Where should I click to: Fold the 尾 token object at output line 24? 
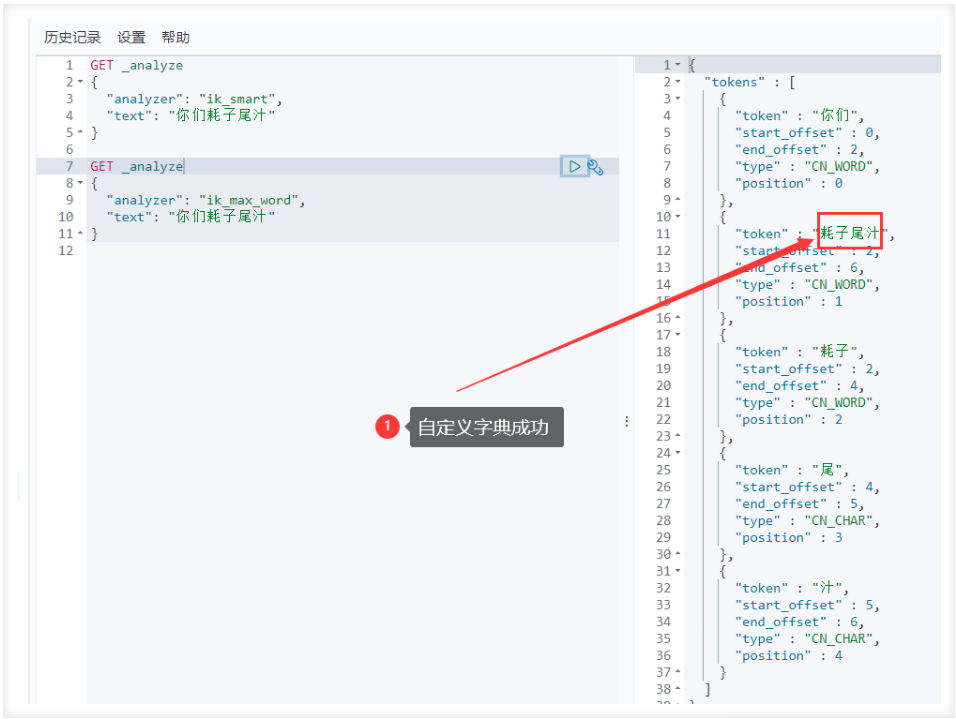[x=678, y=453]
